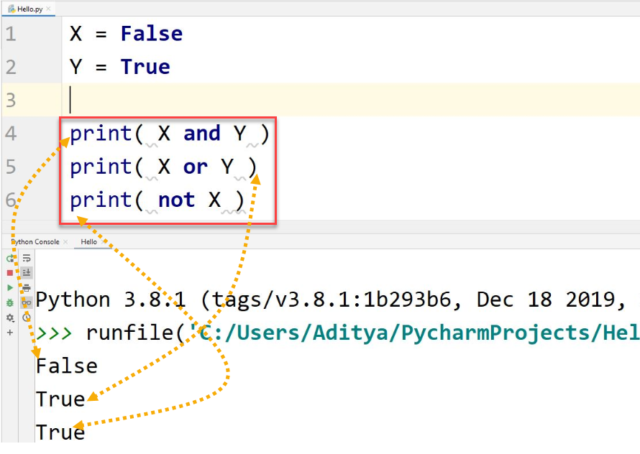Select the Hello console tab

[89, 242]
